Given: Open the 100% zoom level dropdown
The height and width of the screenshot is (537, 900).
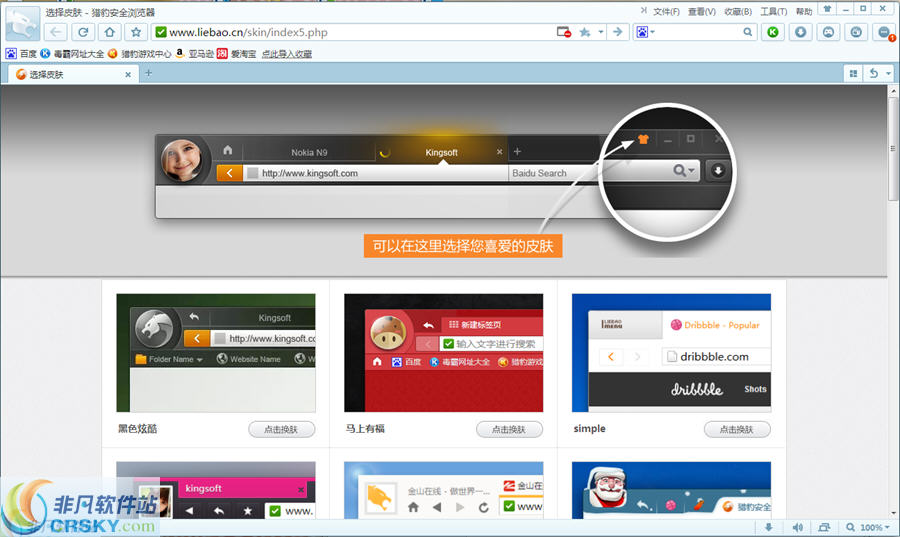Looking at the screenshot, I should point(875,527).
